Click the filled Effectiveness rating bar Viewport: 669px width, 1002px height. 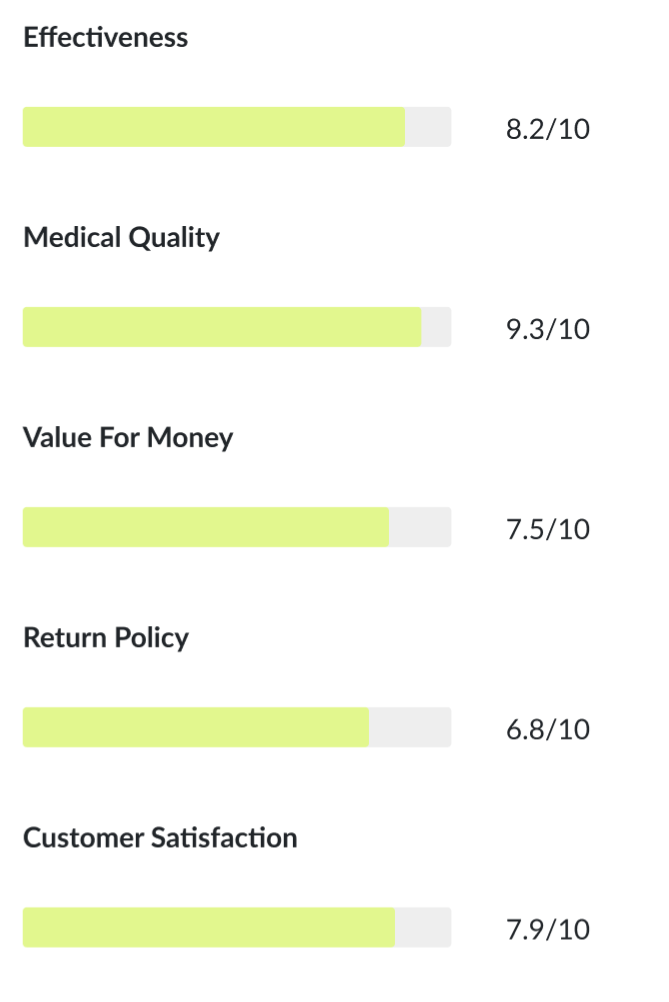click(213, 127)
